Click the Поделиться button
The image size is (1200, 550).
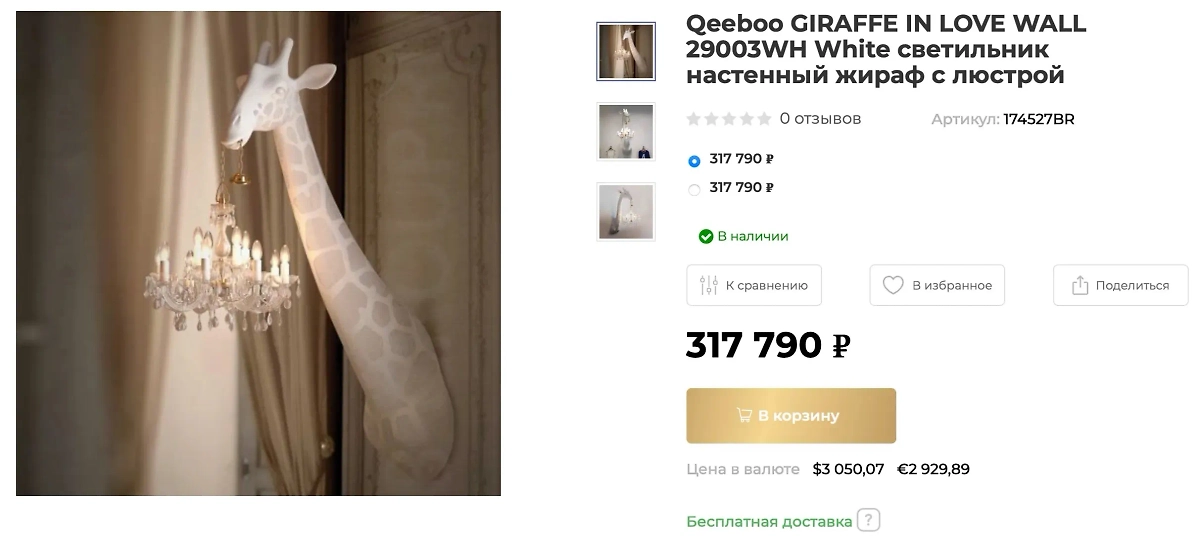click(x=1121, y=285)
